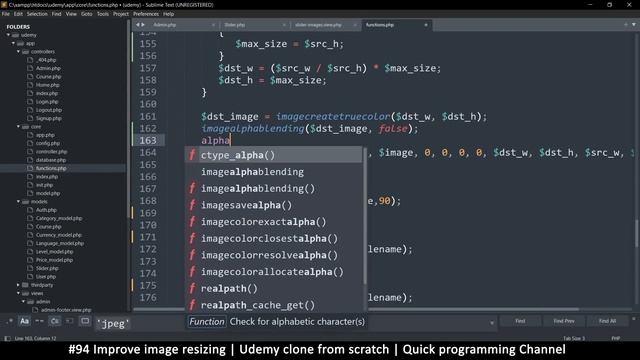Toggle whole word search option
This screenshot has width=640, height=360.
coord(40,322)
